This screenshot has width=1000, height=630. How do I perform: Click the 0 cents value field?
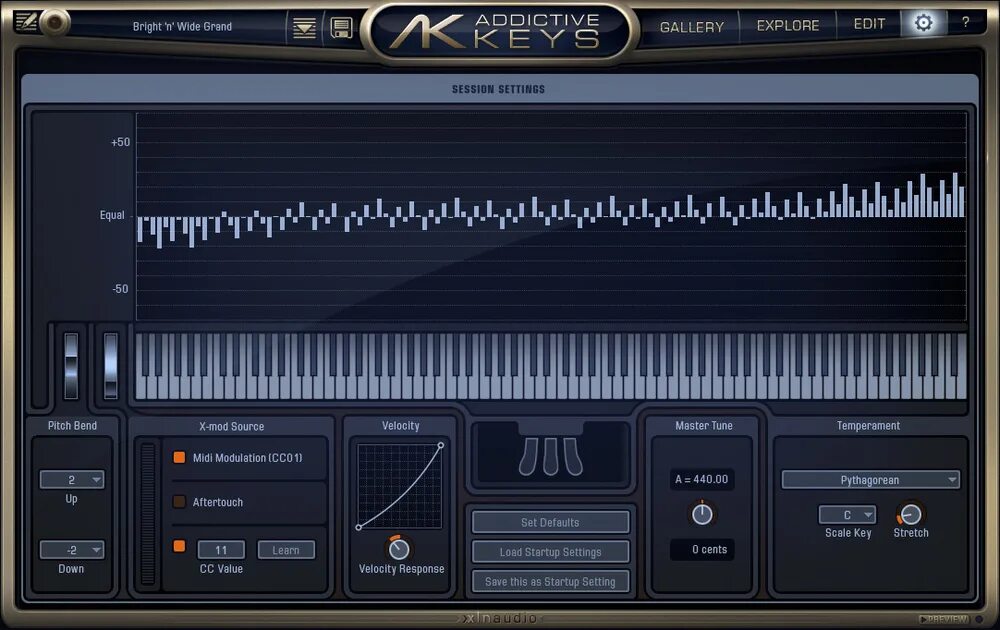(x=702, y=550)
